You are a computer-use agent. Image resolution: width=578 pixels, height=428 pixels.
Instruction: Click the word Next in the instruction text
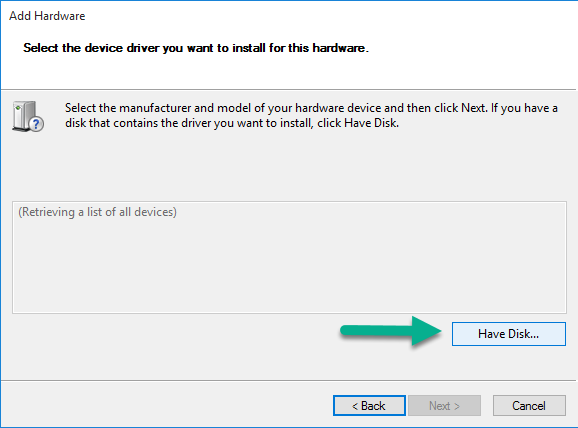473,108
